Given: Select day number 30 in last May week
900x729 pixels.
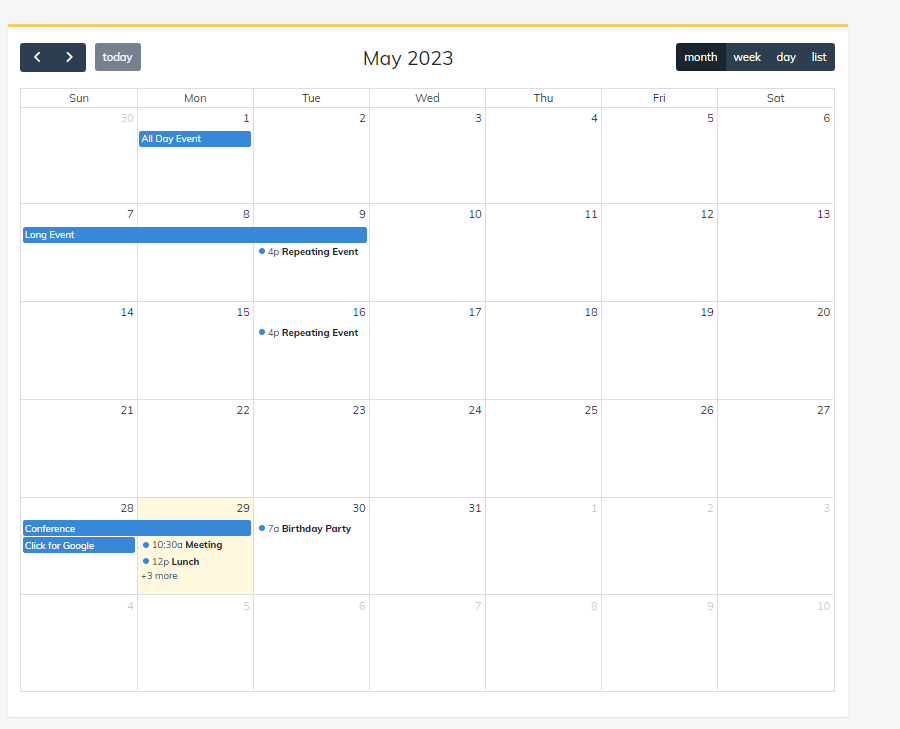Looking at the screenshot, I should pyautogui.click(x=359, y=508).
